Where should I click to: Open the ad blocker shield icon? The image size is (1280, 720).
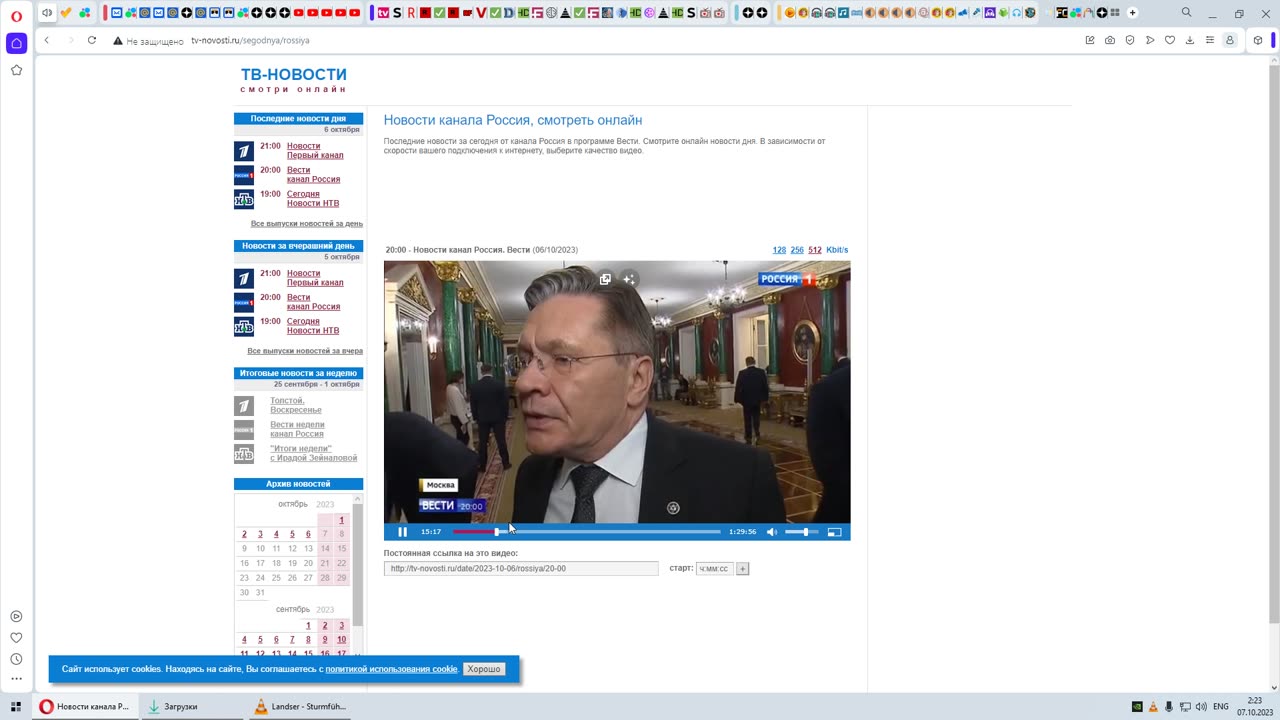[x=1130, y=40]
